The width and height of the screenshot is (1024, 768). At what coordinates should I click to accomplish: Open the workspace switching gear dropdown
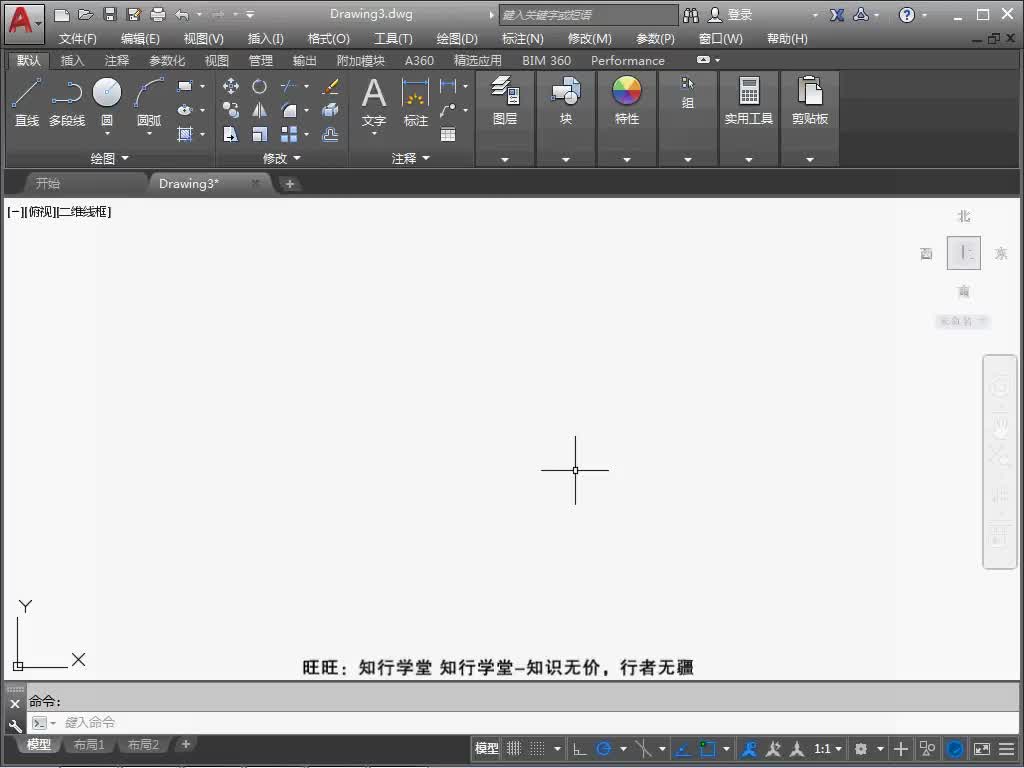click(880, 749)
